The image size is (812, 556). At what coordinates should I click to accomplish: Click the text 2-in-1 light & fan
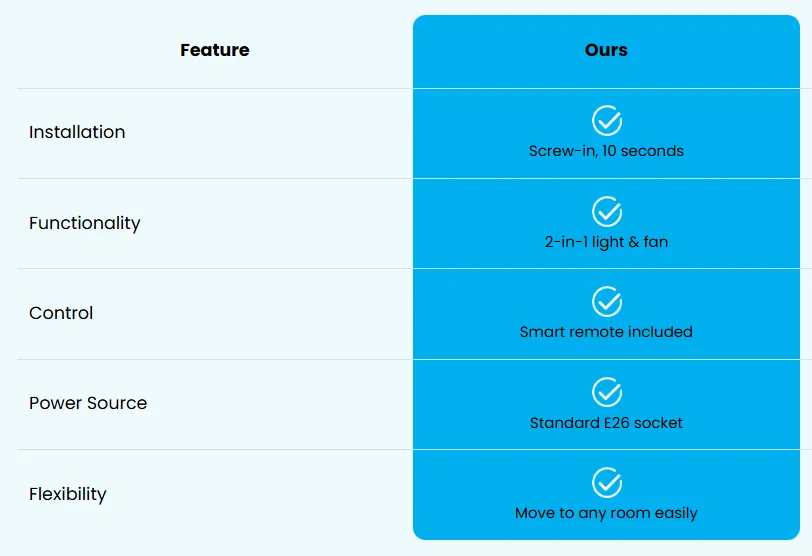[x=606, y=242]
